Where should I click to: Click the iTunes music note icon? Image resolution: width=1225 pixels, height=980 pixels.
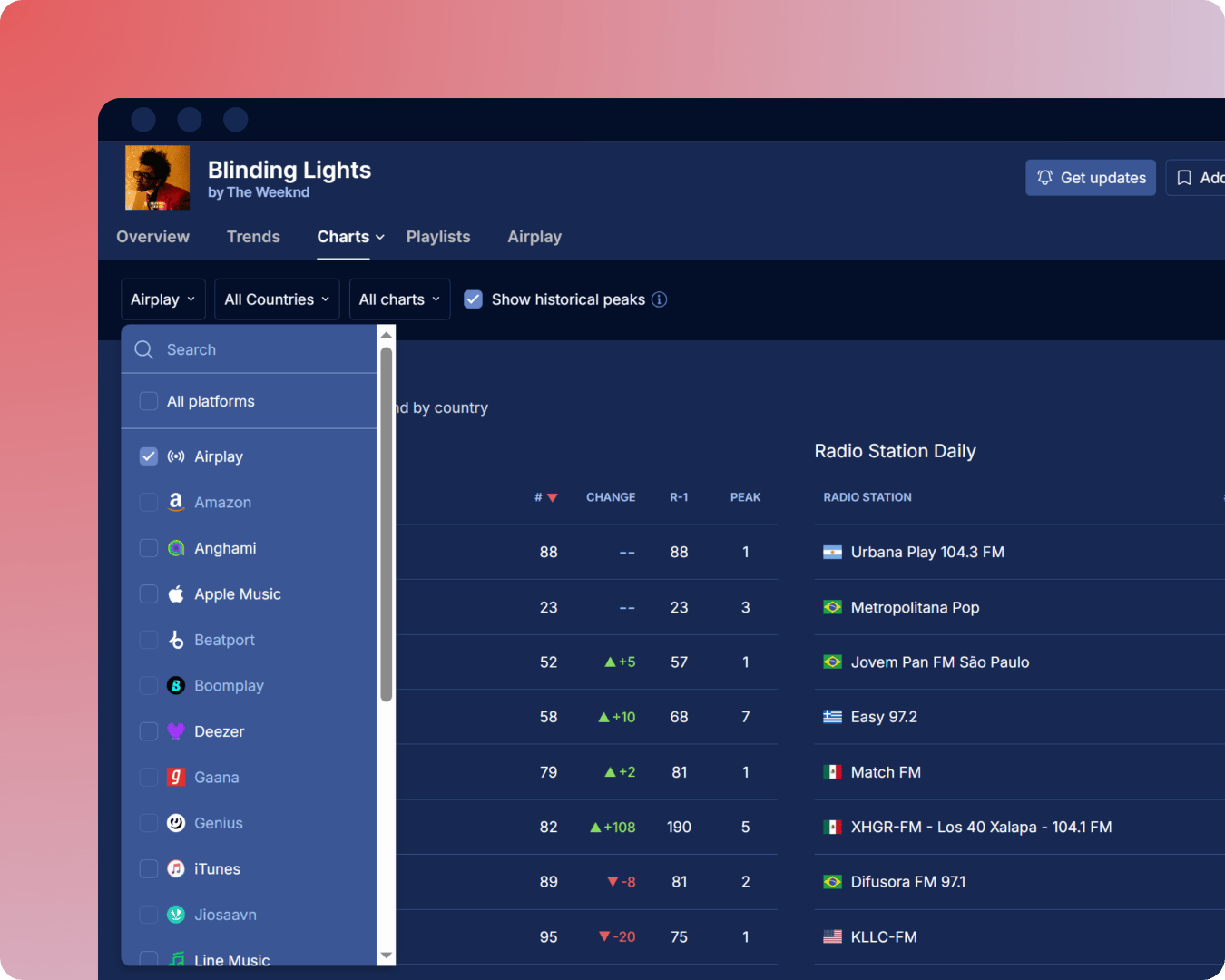click(176, 869)
